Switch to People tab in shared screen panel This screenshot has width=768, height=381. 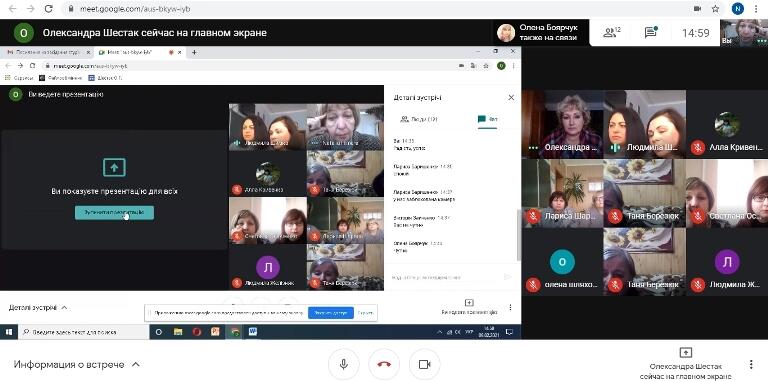pos(419,119)
